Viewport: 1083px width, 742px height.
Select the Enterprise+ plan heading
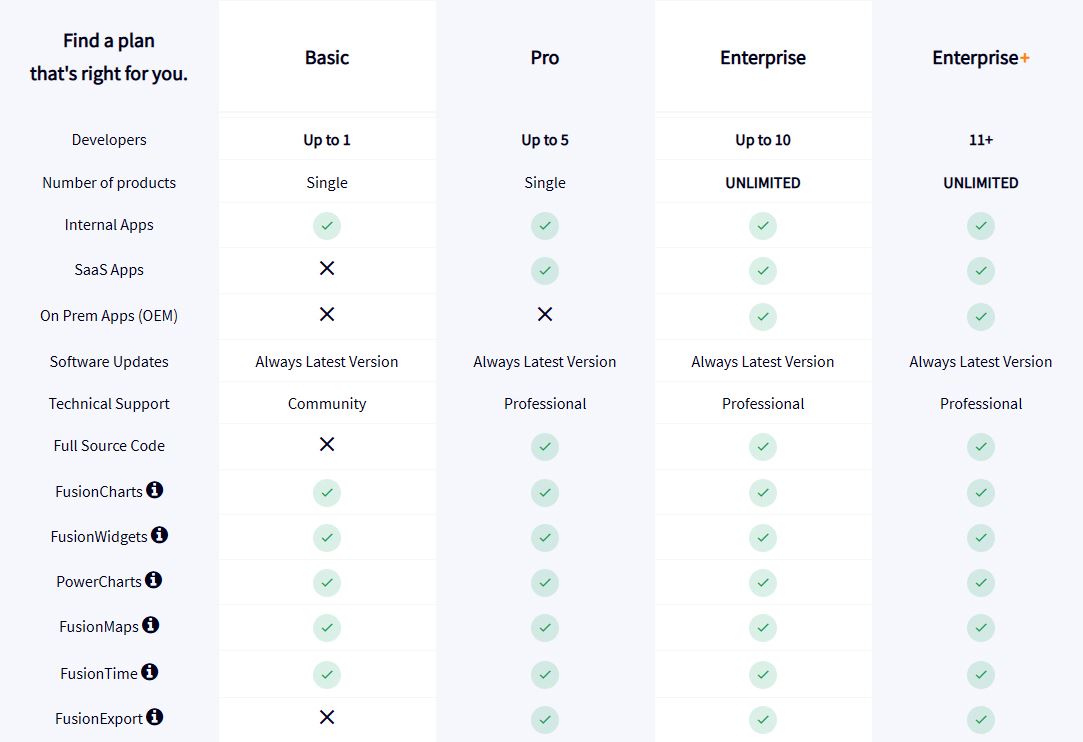click(981, 57)
